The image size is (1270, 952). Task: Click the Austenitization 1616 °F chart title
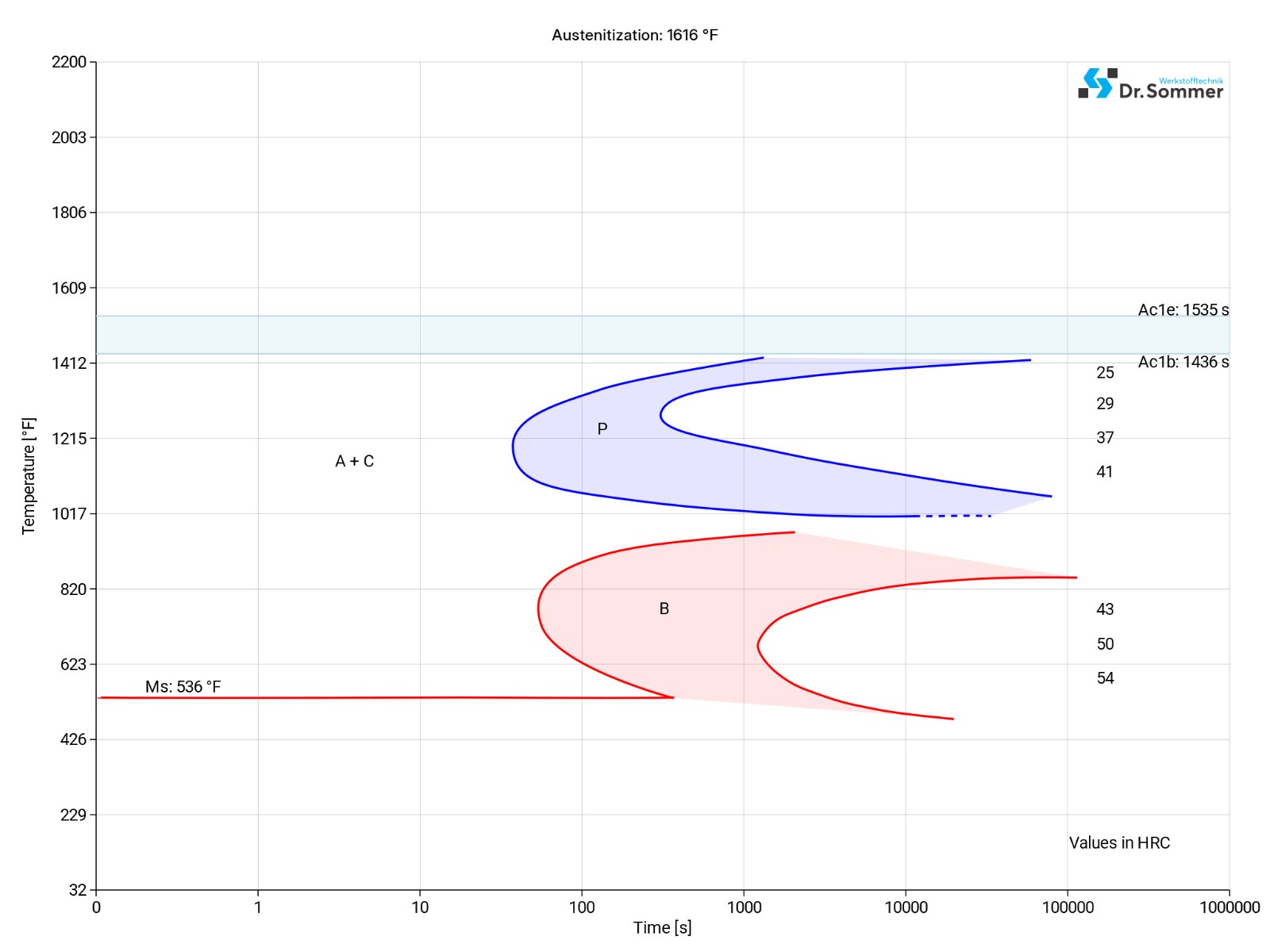tap(634, 35)
